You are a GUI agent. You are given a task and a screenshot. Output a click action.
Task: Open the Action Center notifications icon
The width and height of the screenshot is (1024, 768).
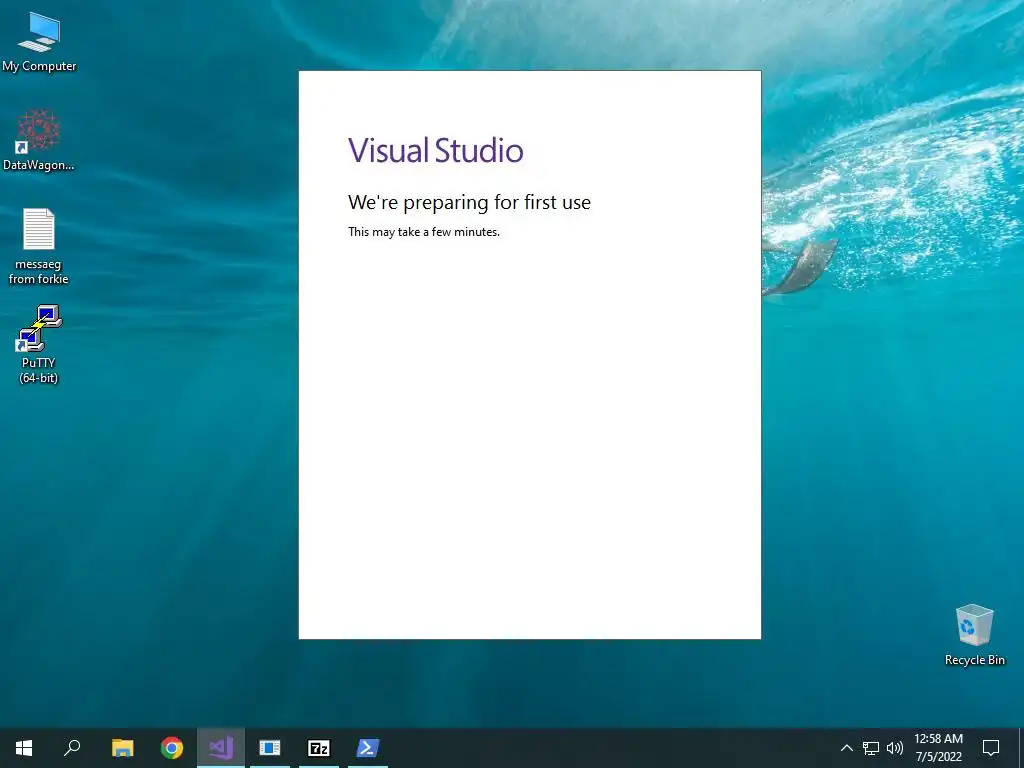coord(991,748)
